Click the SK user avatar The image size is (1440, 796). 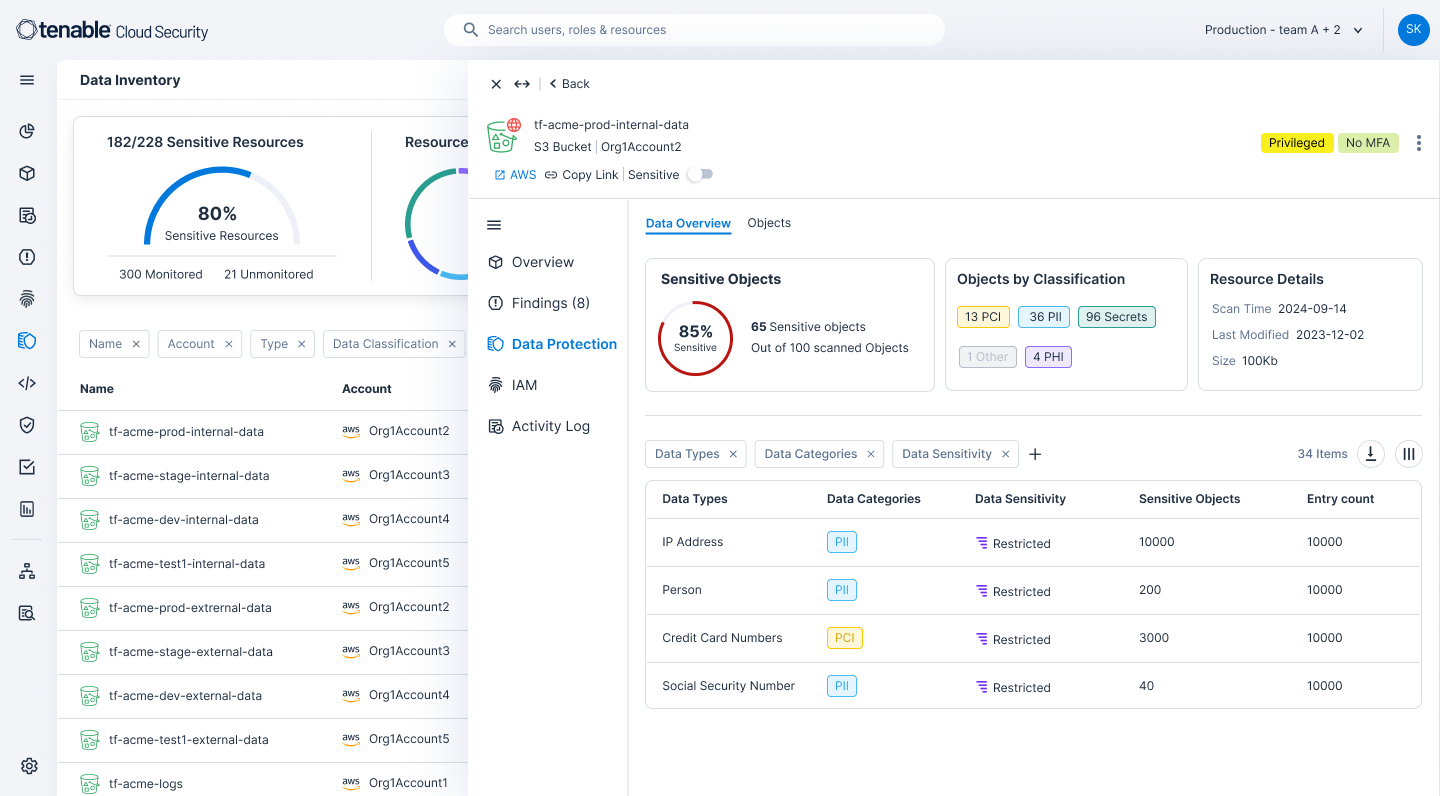coord(1413,30)
